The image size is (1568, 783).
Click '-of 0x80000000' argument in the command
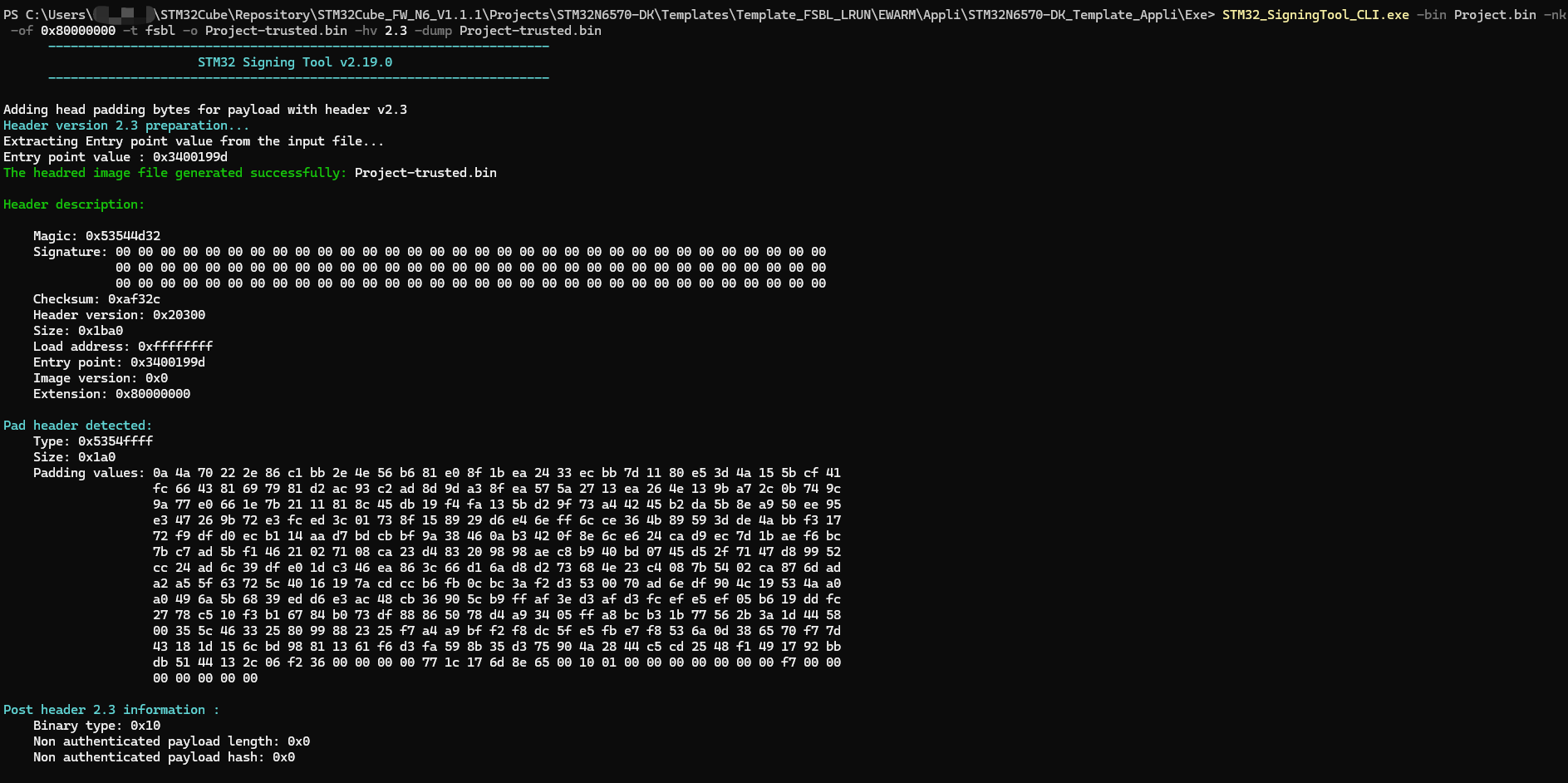point(63,31)
